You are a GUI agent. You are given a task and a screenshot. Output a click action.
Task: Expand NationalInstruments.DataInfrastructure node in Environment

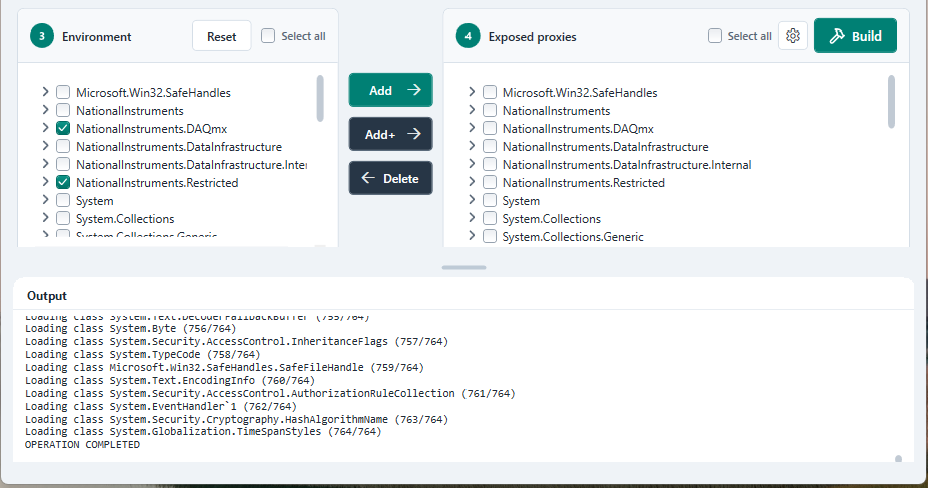tap(46, 146)
